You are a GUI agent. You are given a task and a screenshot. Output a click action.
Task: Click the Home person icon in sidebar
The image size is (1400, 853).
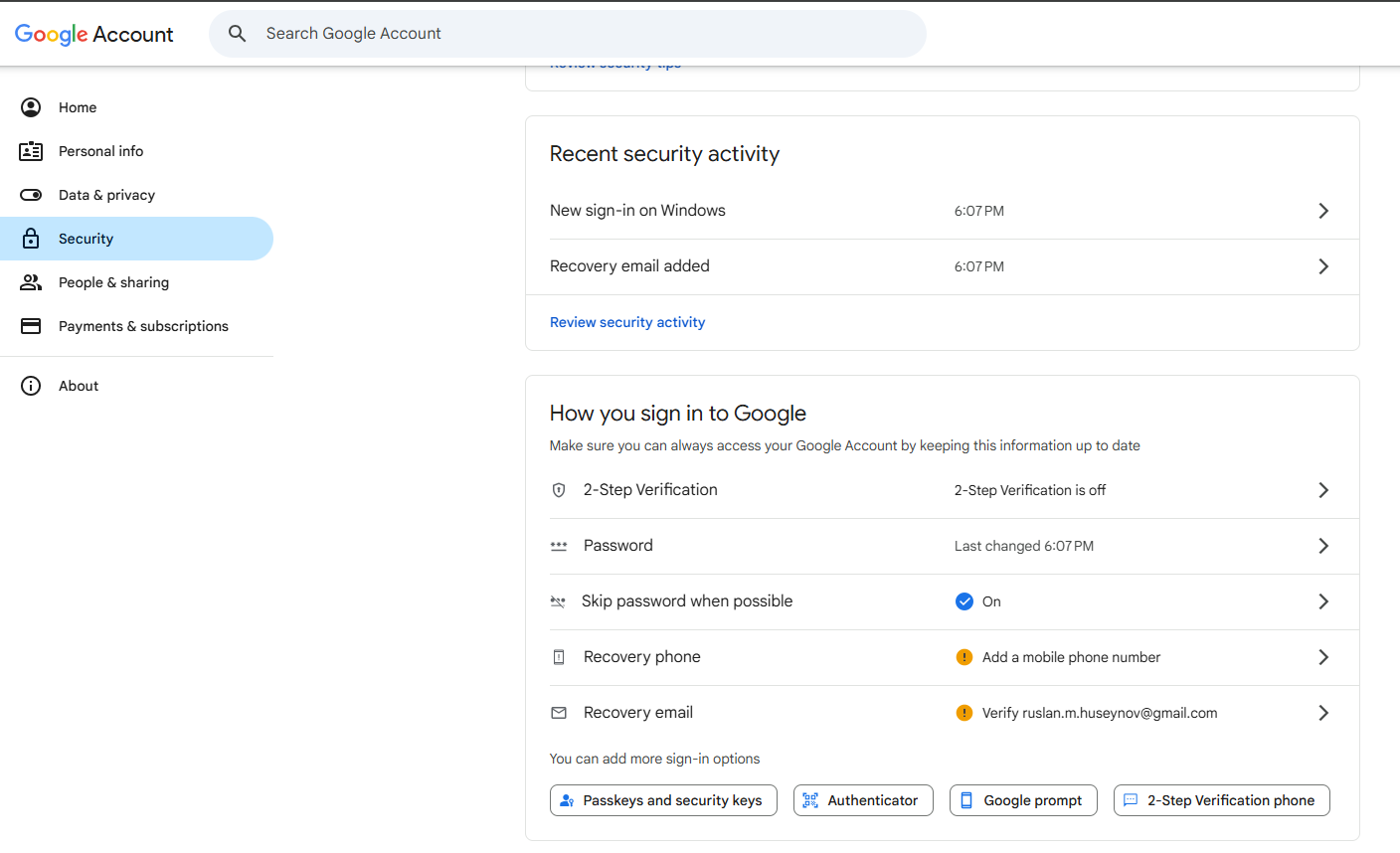coord(31,107)
